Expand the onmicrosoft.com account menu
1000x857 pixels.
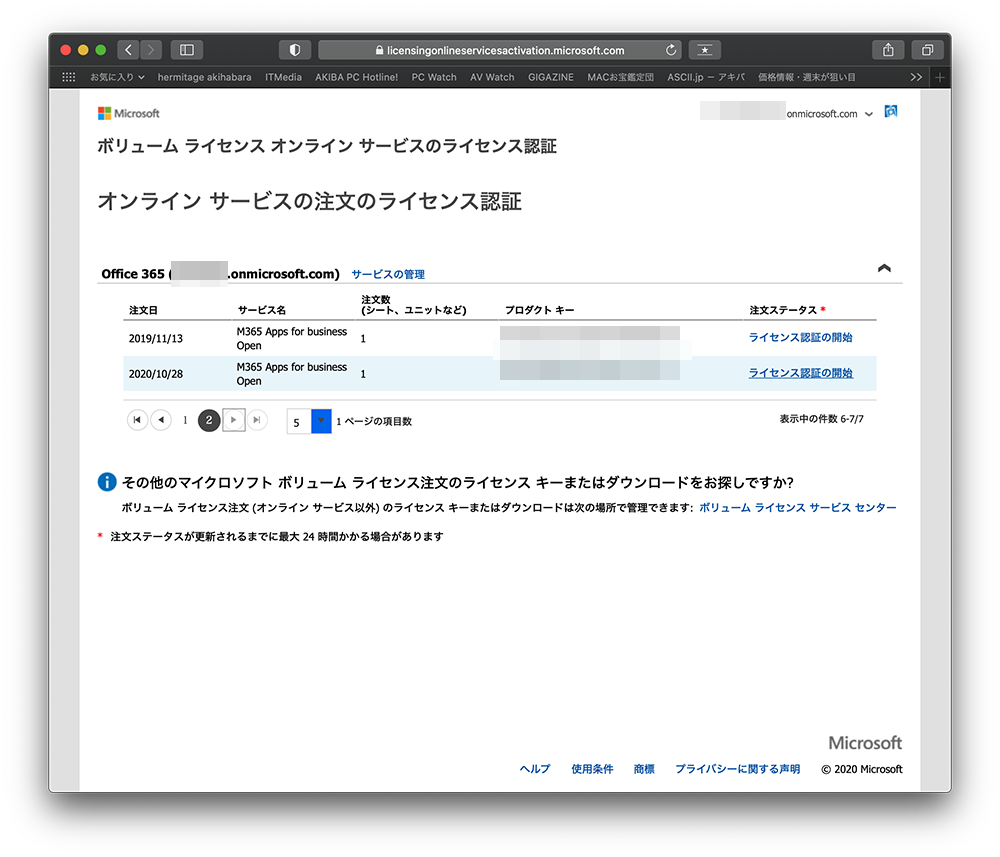point(869,114)
